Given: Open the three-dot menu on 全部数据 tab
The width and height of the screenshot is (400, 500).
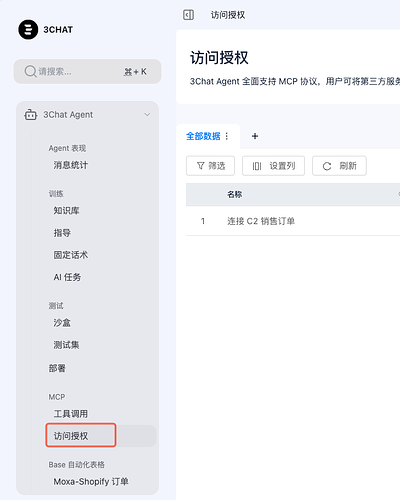Looking at the screenshot, I should (227, 136).
